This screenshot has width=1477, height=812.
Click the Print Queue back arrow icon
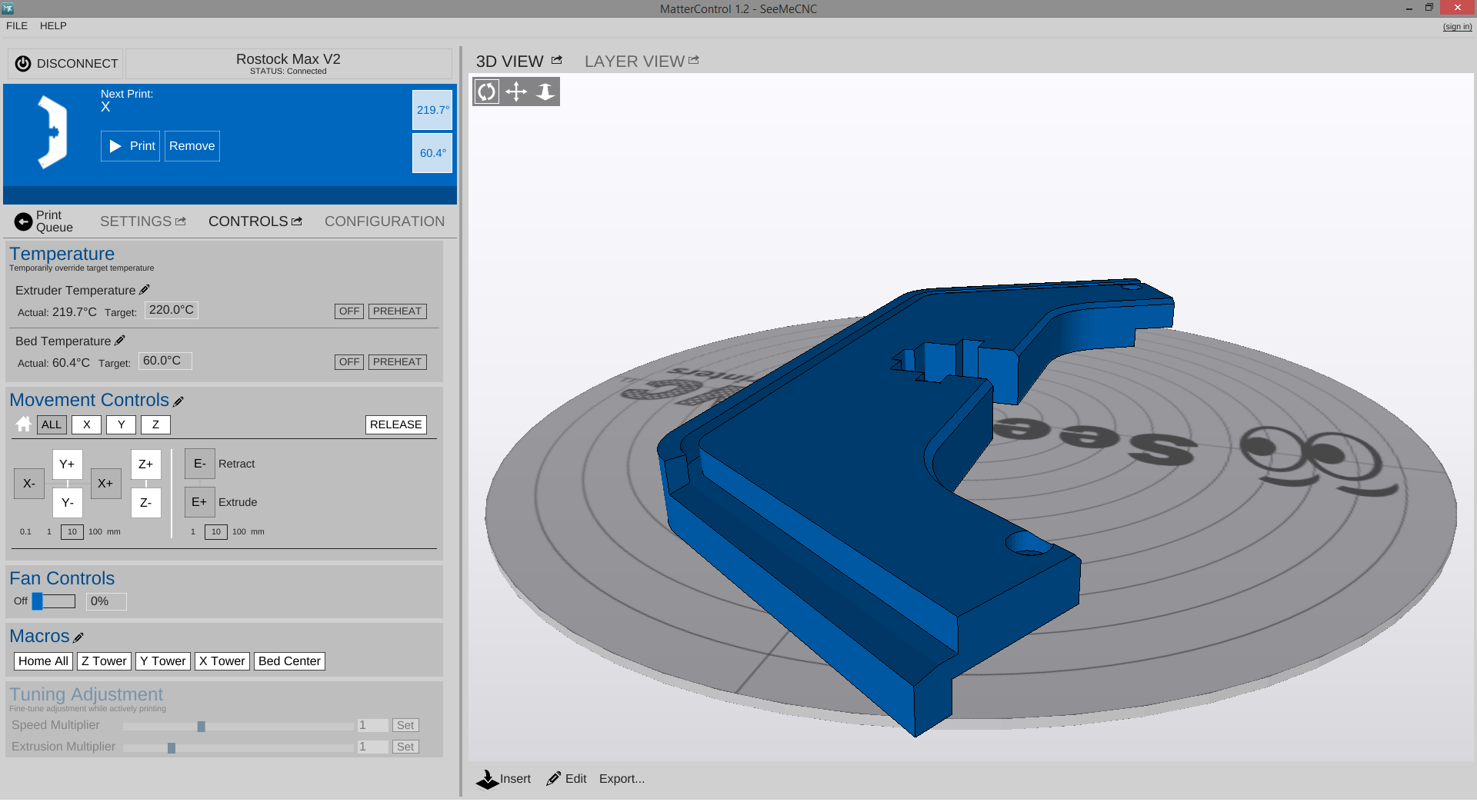[x=24, y=221]
